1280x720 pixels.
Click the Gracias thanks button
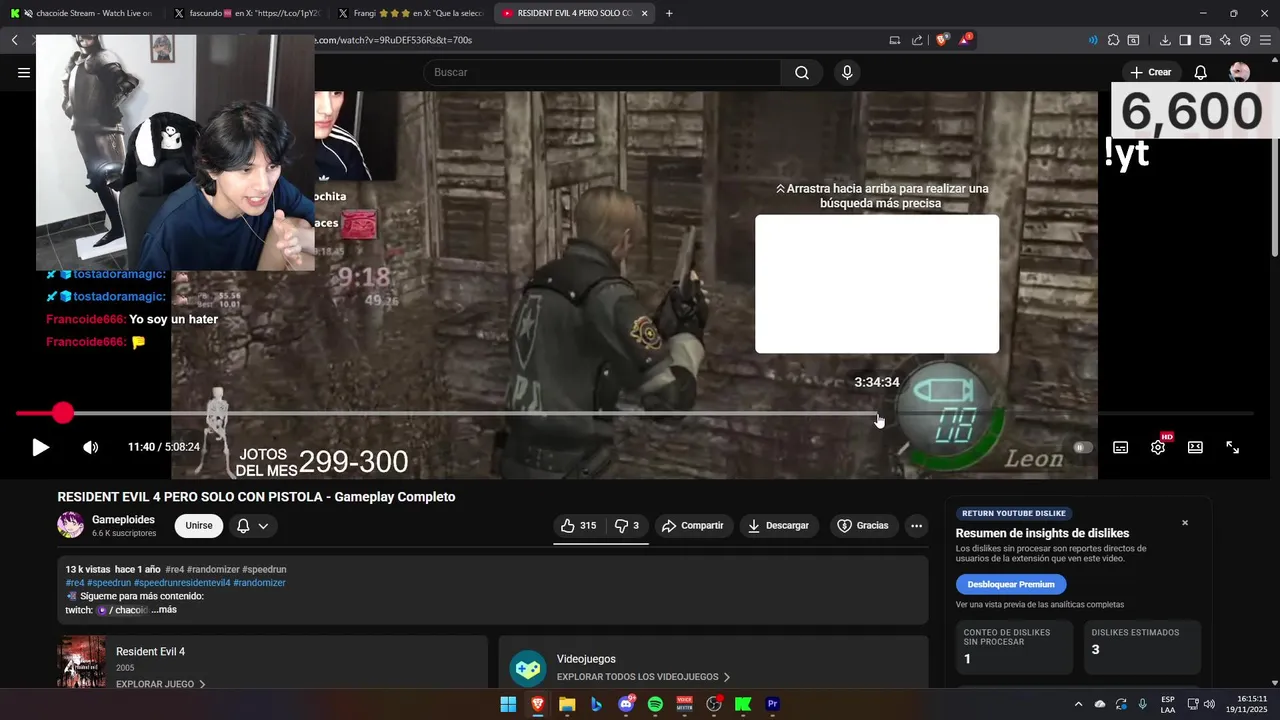point(864,525)
